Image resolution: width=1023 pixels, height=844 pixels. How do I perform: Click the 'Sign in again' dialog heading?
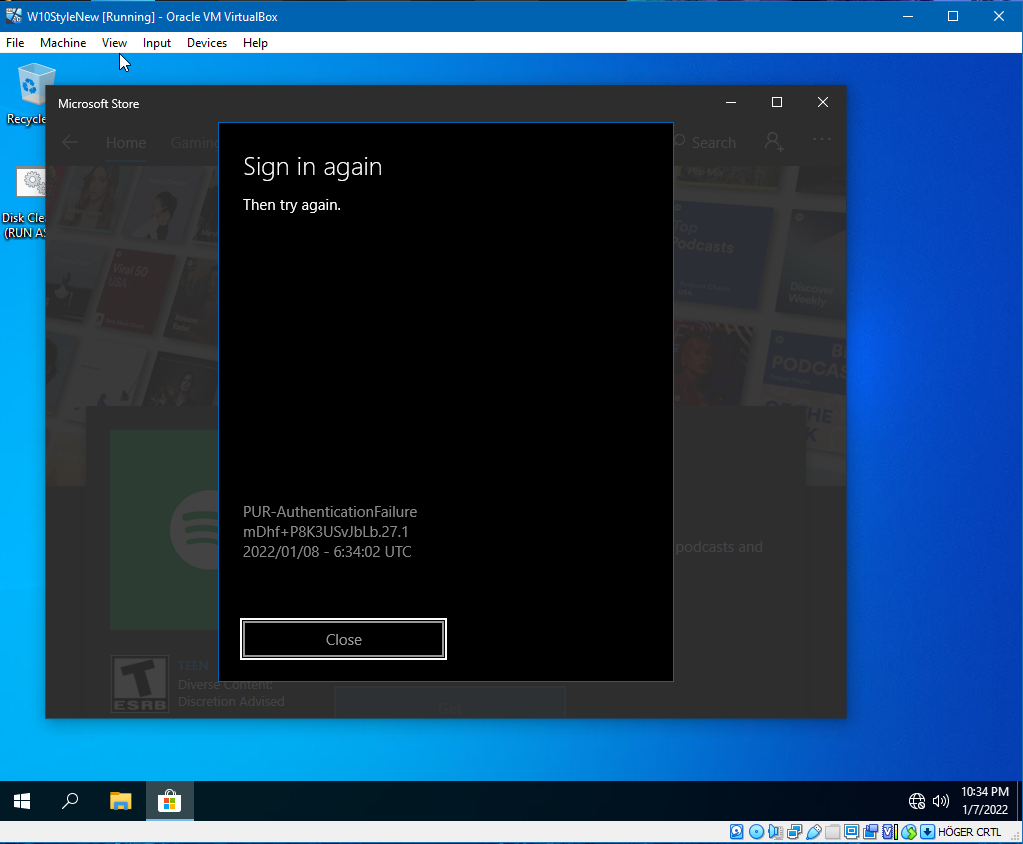click(x=312, y=166)
